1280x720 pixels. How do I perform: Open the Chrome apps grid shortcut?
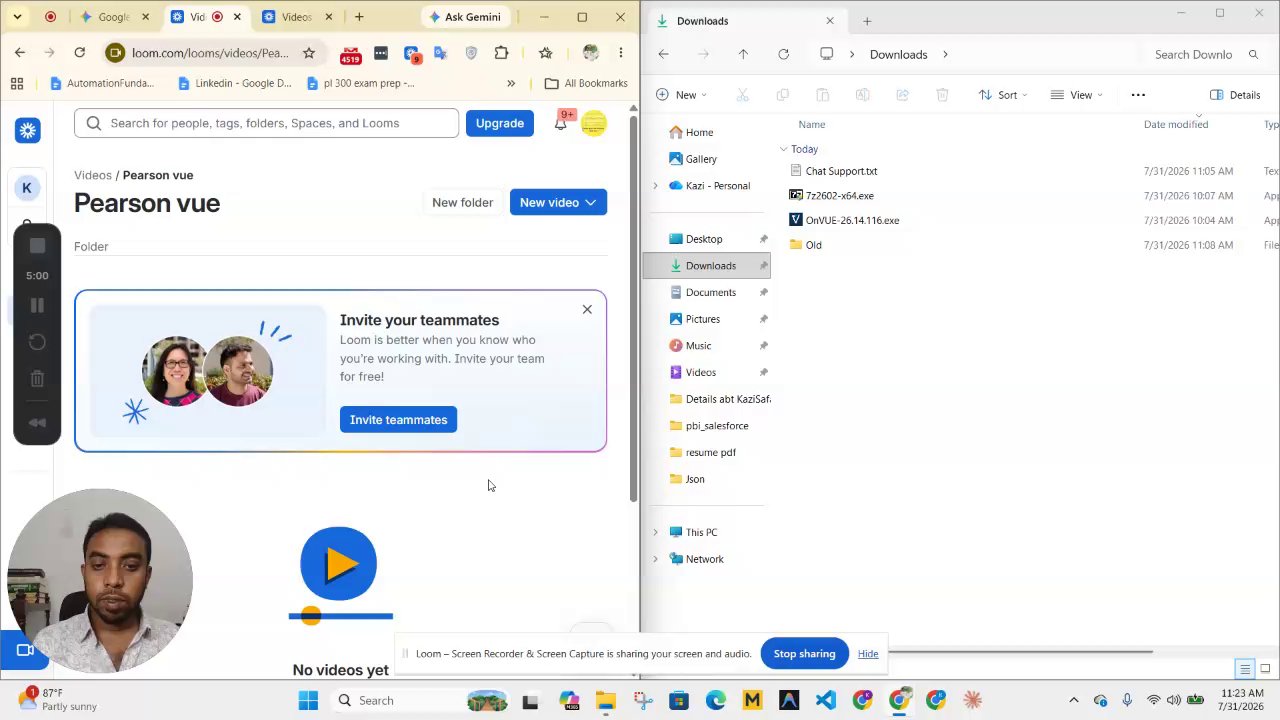17,83
